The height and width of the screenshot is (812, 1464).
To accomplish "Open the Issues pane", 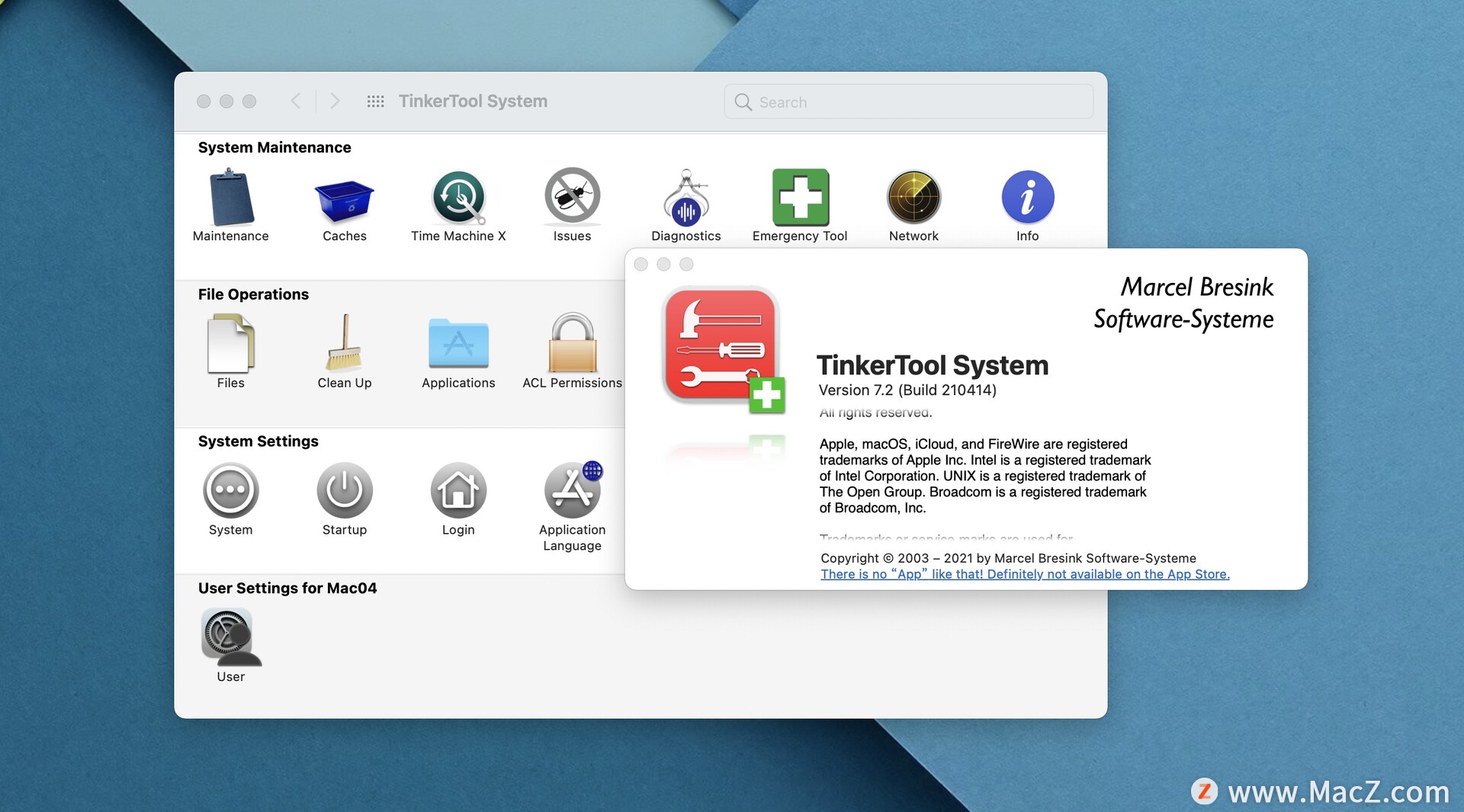I will point(572,204).
